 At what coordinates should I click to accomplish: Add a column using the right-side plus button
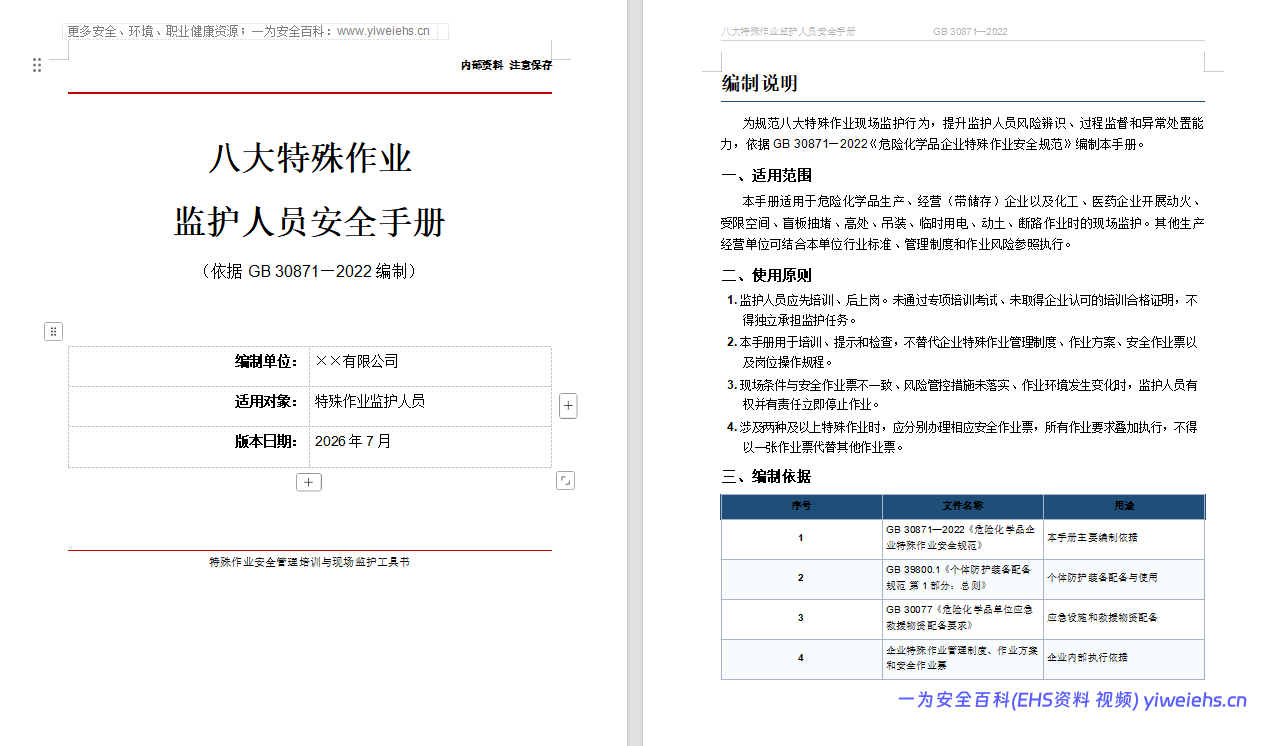click(568, 406)
